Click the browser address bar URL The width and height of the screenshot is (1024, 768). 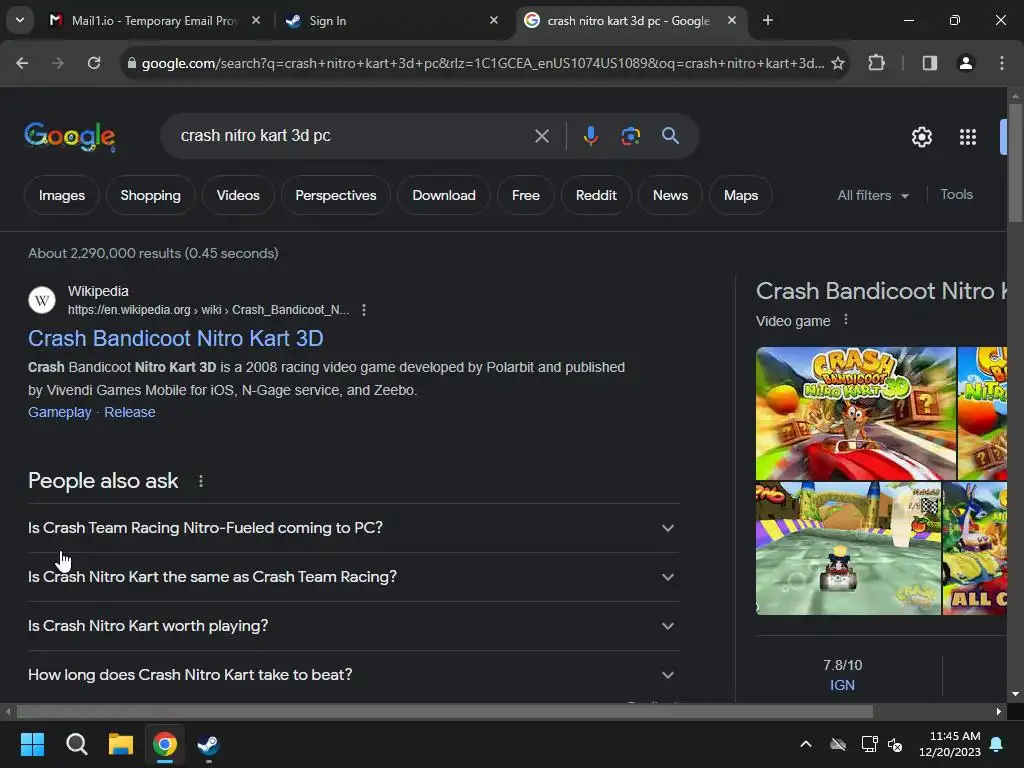483,63
